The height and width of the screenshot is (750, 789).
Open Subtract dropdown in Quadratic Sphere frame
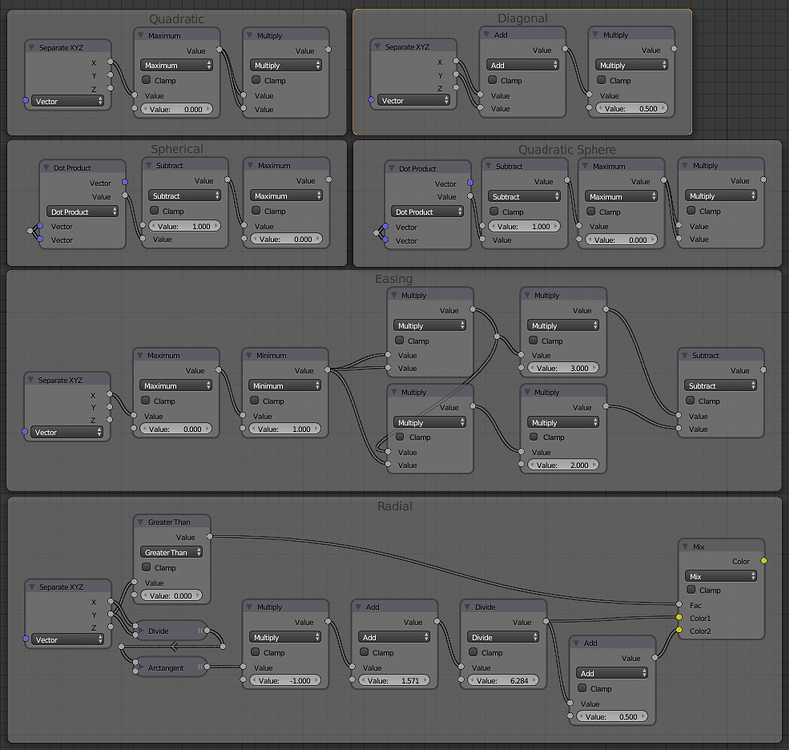[x=524, y=196]
